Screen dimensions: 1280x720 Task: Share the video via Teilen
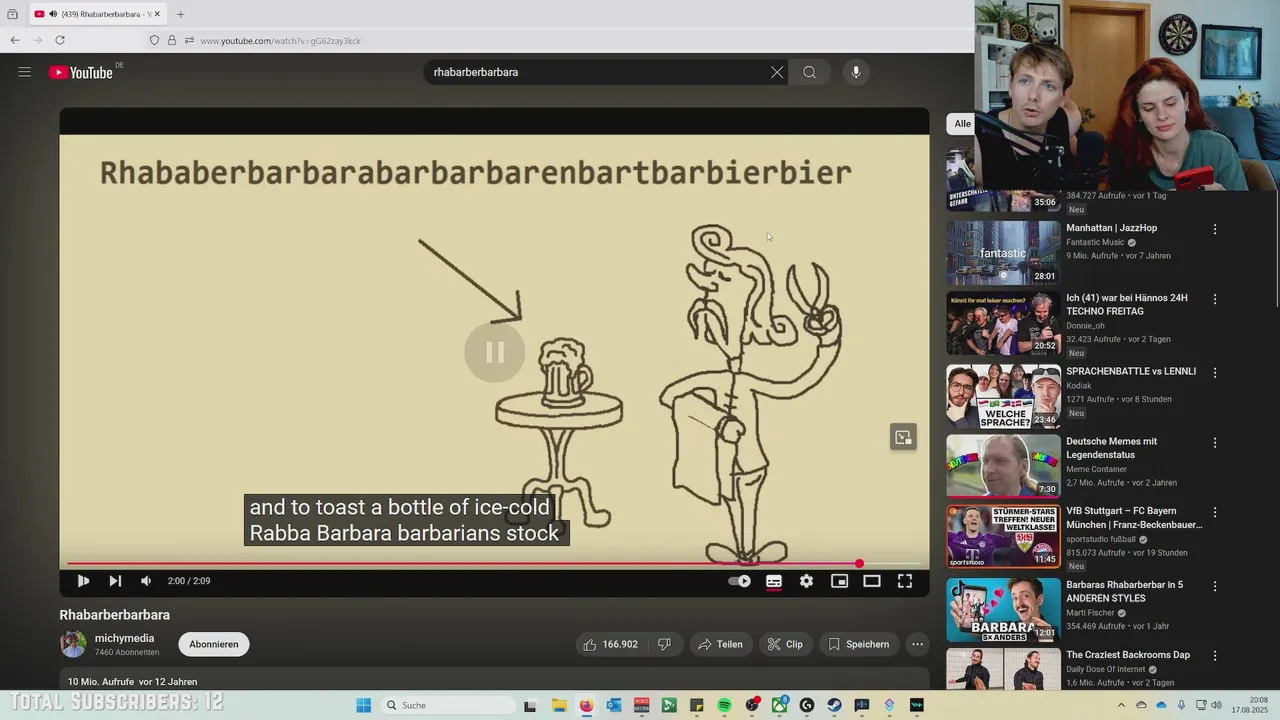pyautogui.click(x=720, y=645)
